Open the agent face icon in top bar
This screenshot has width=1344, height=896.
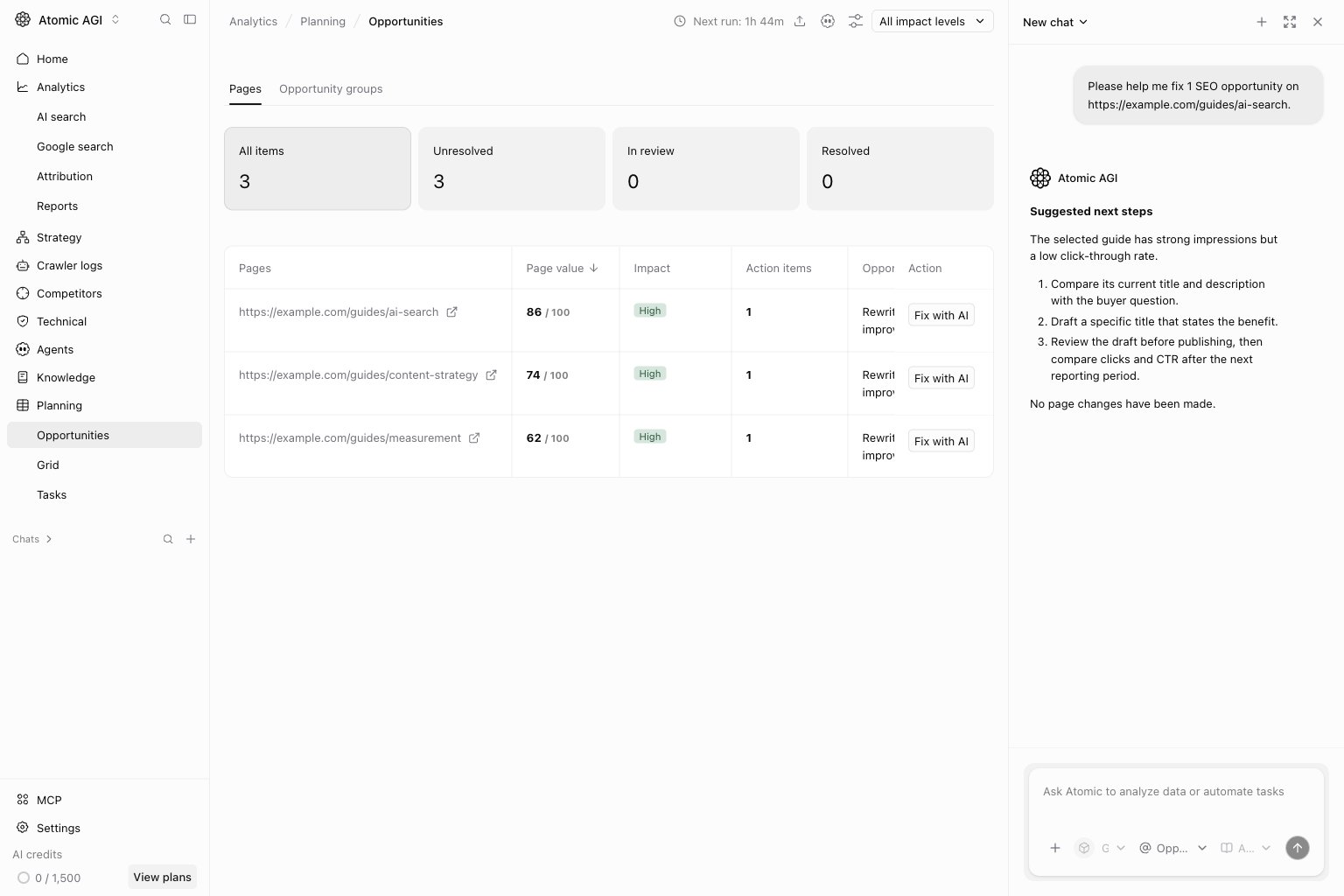828,21
